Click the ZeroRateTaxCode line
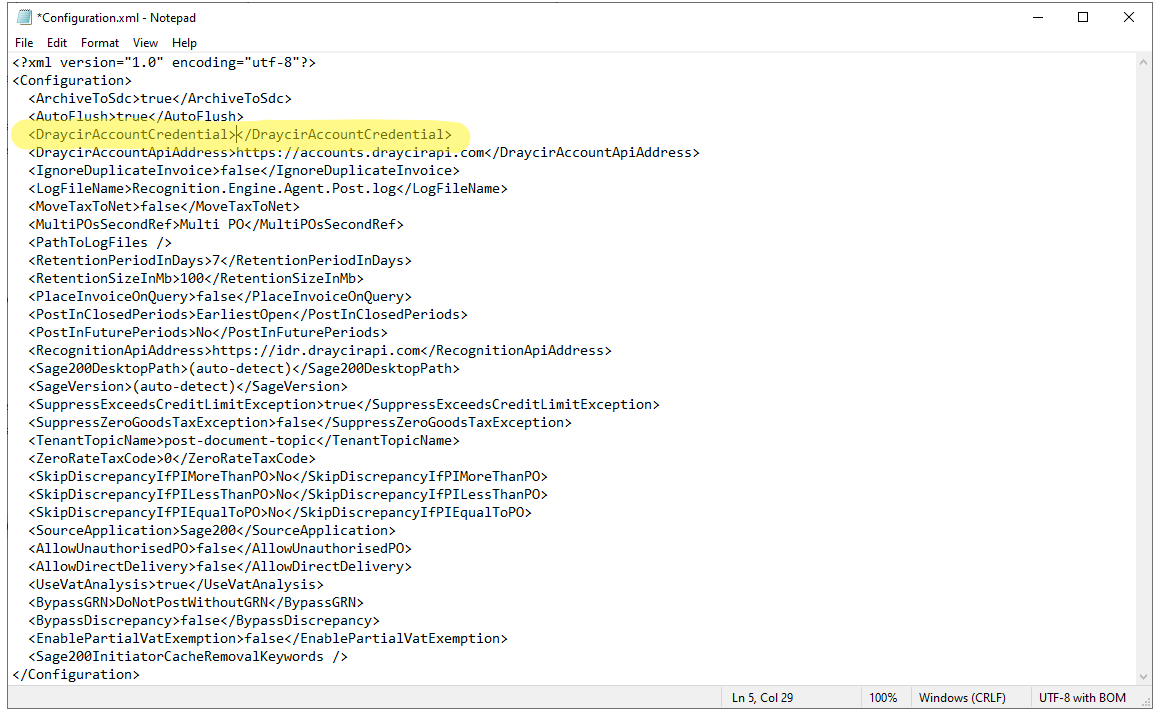The height and width of the screenshot is (714, 1160). pos(172,459)
